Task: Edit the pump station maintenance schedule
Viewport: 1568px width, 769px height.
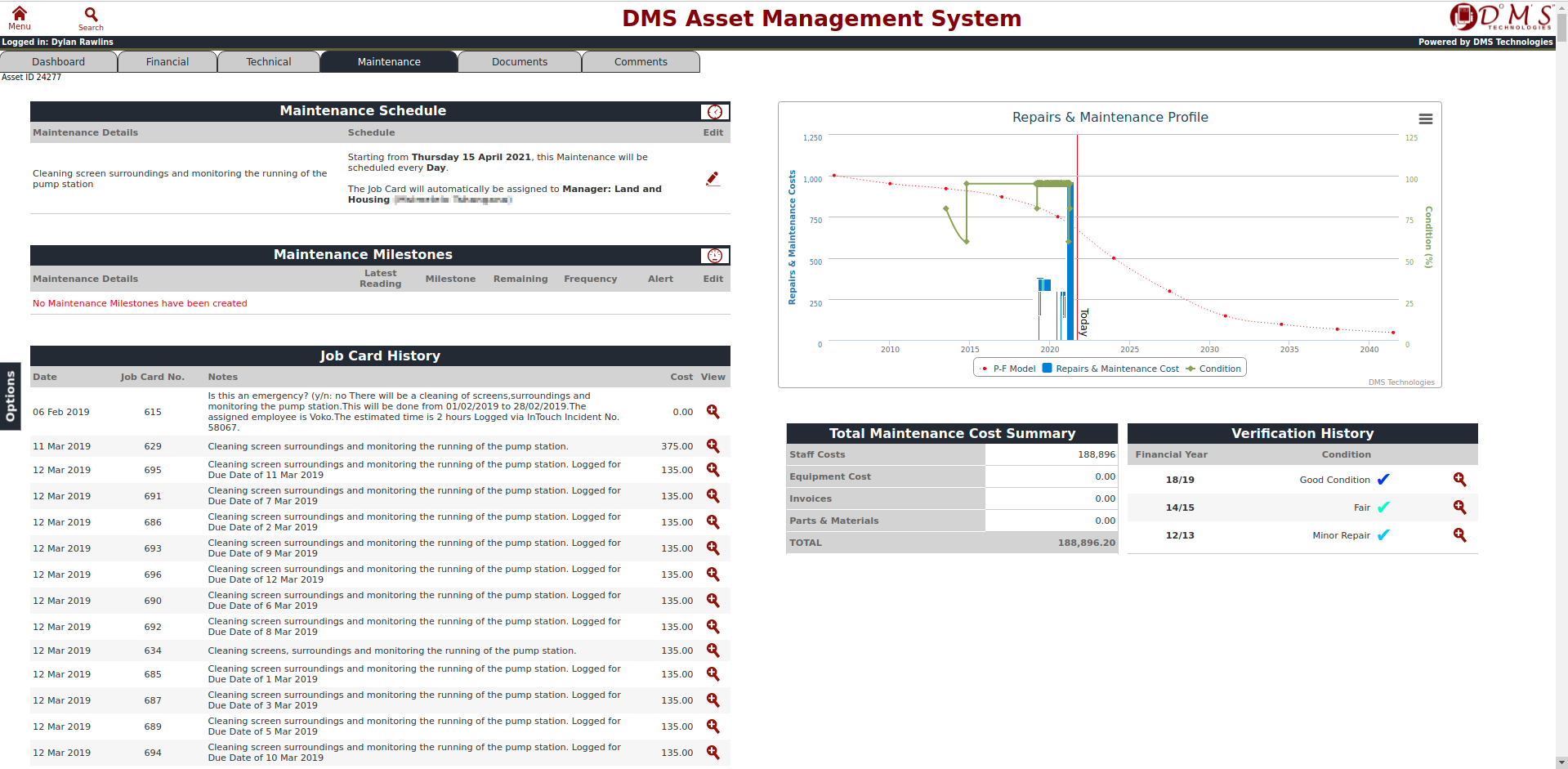Action: coord(713,178)
